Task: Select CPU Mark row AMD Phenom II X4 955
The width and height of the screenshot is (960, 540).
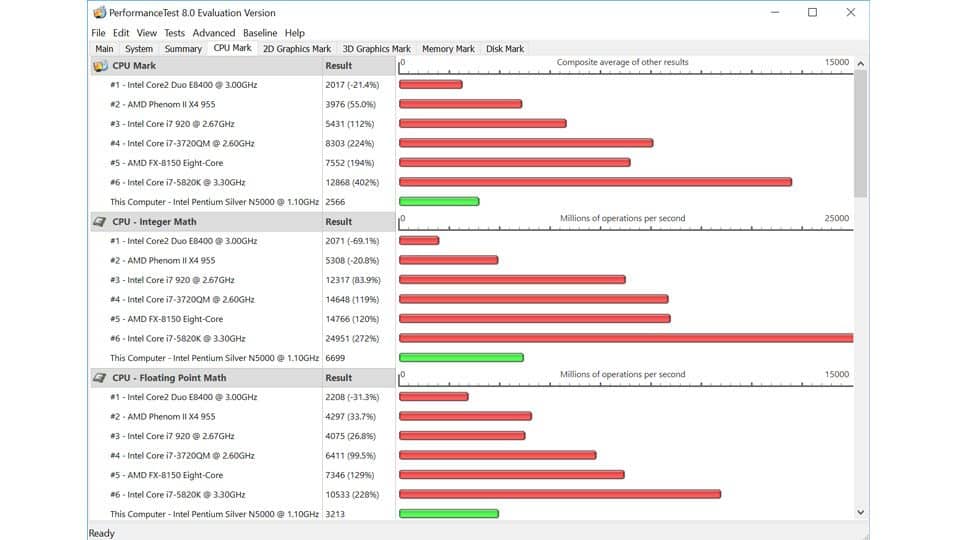Action: click(163, 105)
